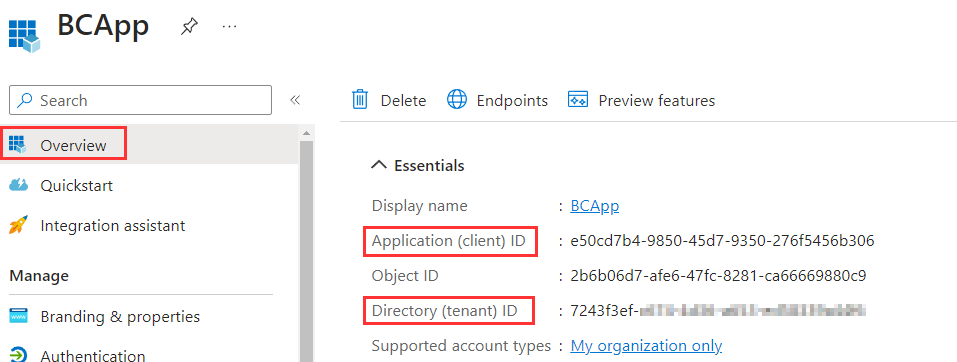The image size is (957, 362).
Task: Click the Supported account types label
Action: [461, 346]
